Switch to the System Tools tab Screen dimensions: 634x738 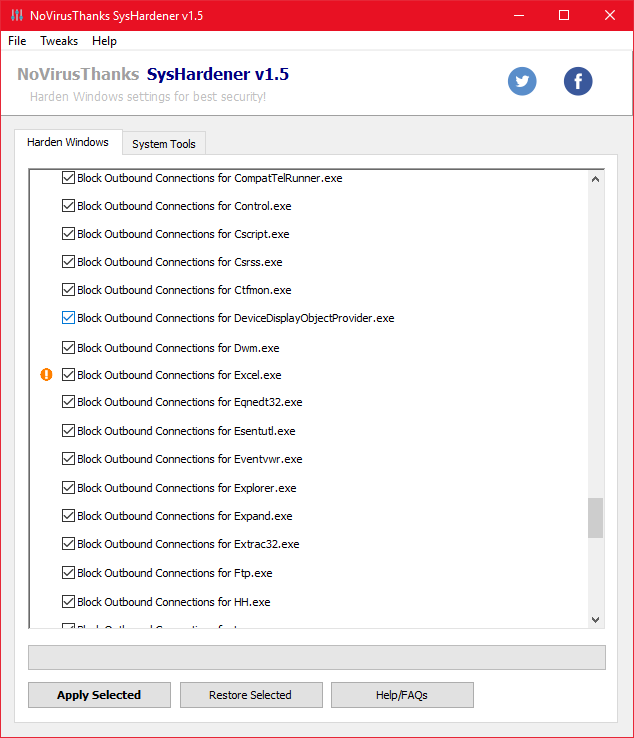pos(163,144)
